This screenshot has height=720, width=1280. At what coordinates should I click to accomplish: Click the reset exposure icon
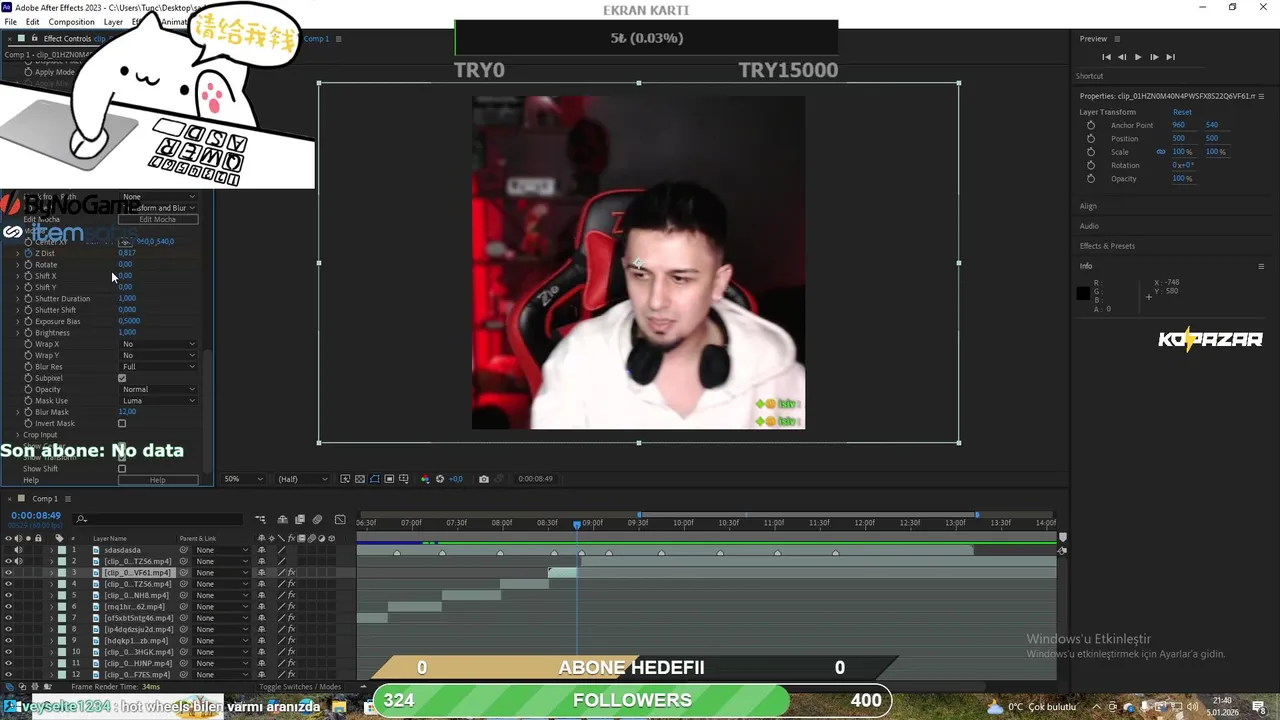tap(439, 479)
